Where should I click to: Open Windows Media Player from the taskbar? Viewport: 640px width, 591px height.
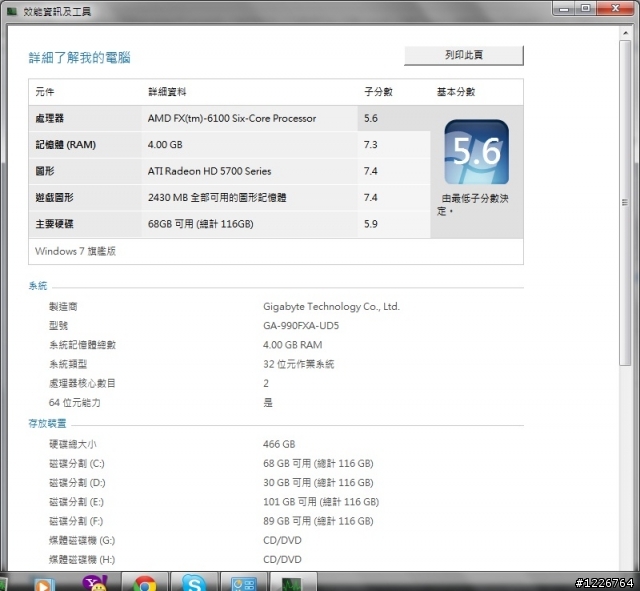click(x=44, y=584)
